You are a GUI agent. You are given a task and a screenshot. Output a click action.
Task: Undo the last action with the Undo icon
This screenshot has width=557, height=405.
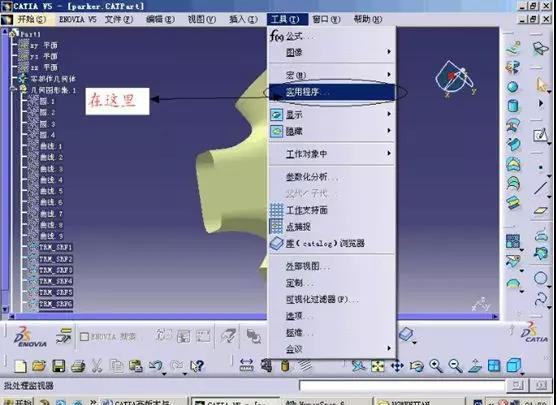(x=156, y=366)
